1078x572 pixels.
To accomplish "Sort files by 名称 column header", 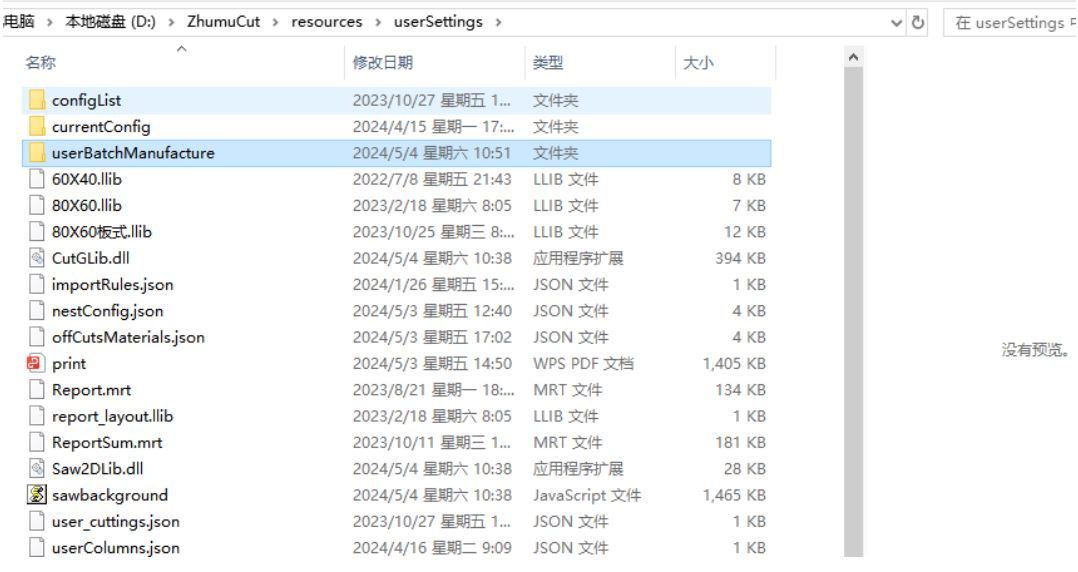I will tap(41, 63).
